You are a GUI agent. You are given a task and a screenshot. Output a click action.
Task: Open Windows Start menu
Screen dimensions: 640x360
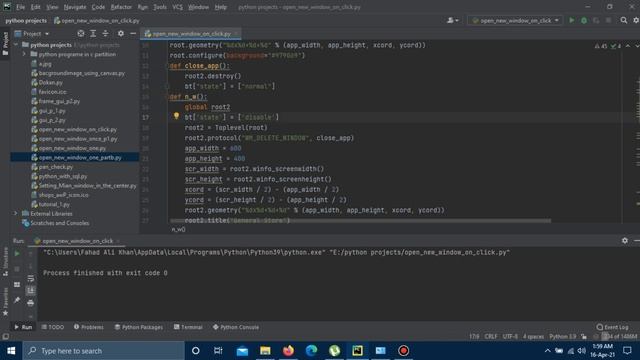click(x=11, y=351)
